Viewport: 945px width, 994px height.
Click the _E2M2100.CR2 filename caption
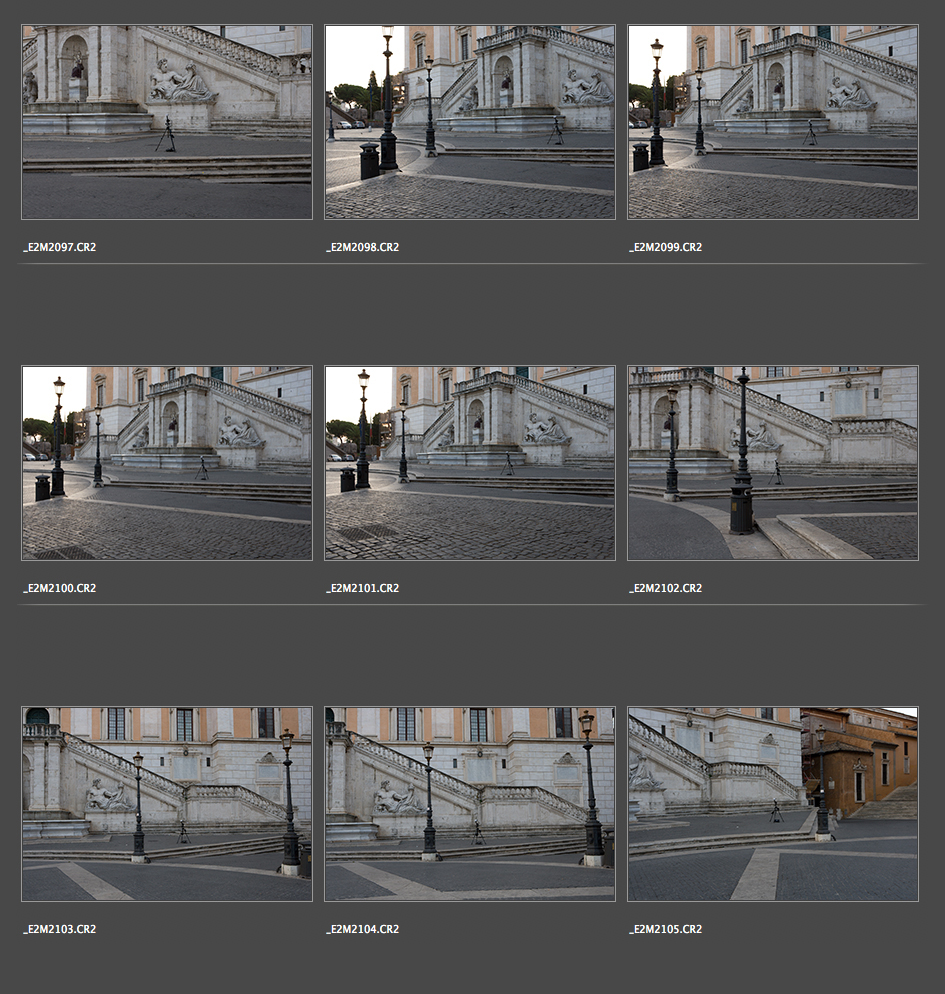60,588
